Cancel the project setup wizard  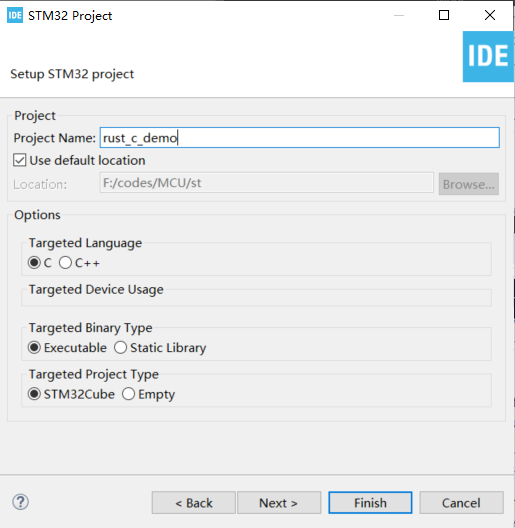(461, 503)
